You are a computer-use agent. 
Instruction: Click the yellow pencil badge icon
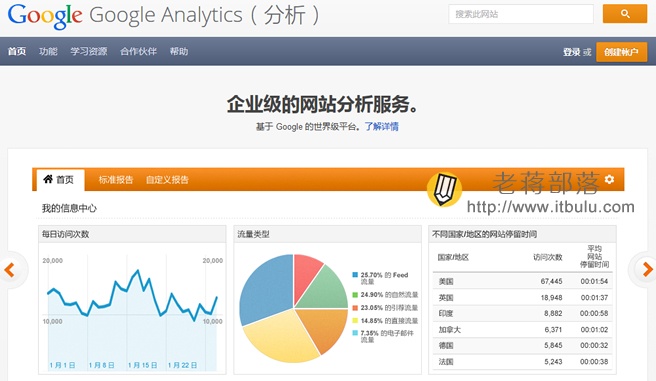pyautogui.click(x=444, y=190)
